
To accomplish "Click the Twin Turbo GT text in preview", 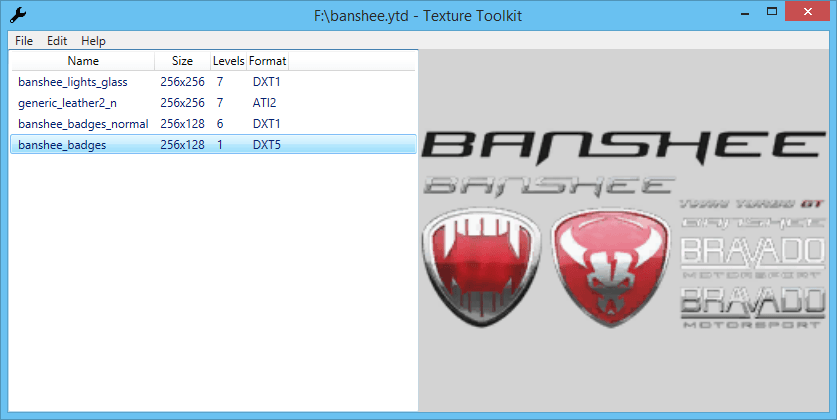I will coord(755,203).
